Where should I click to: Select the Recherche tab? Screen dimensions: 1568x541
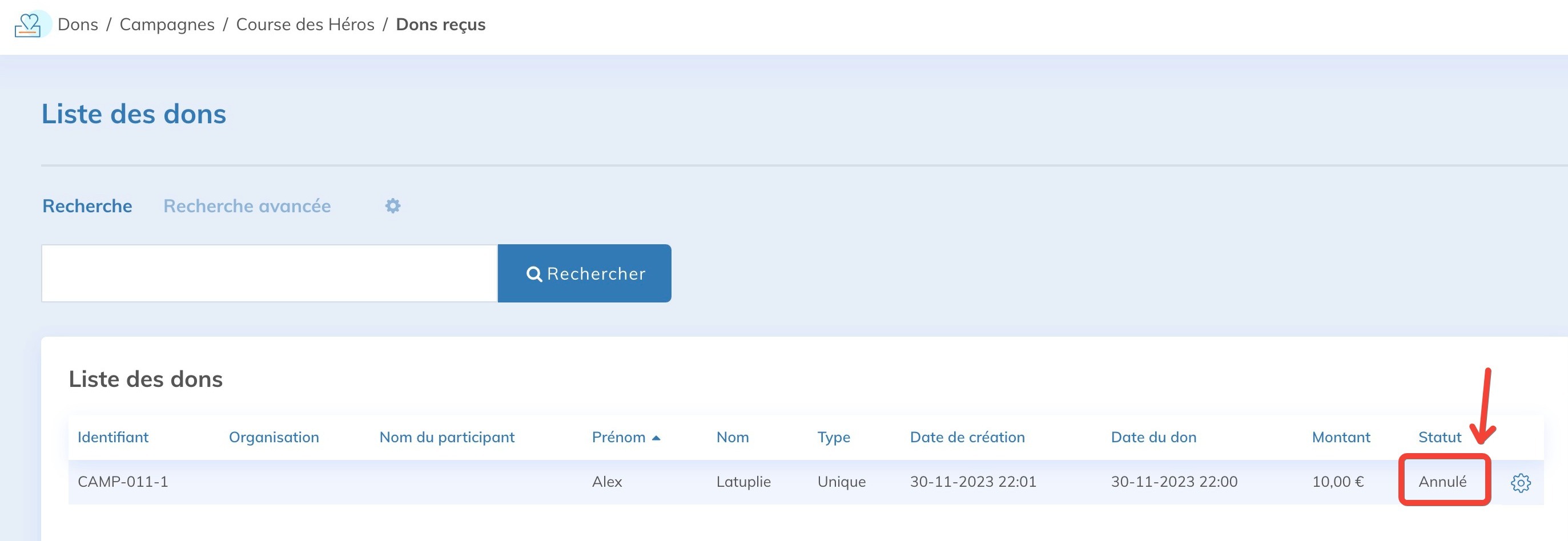pyautogui.click(x=87, y=205)
